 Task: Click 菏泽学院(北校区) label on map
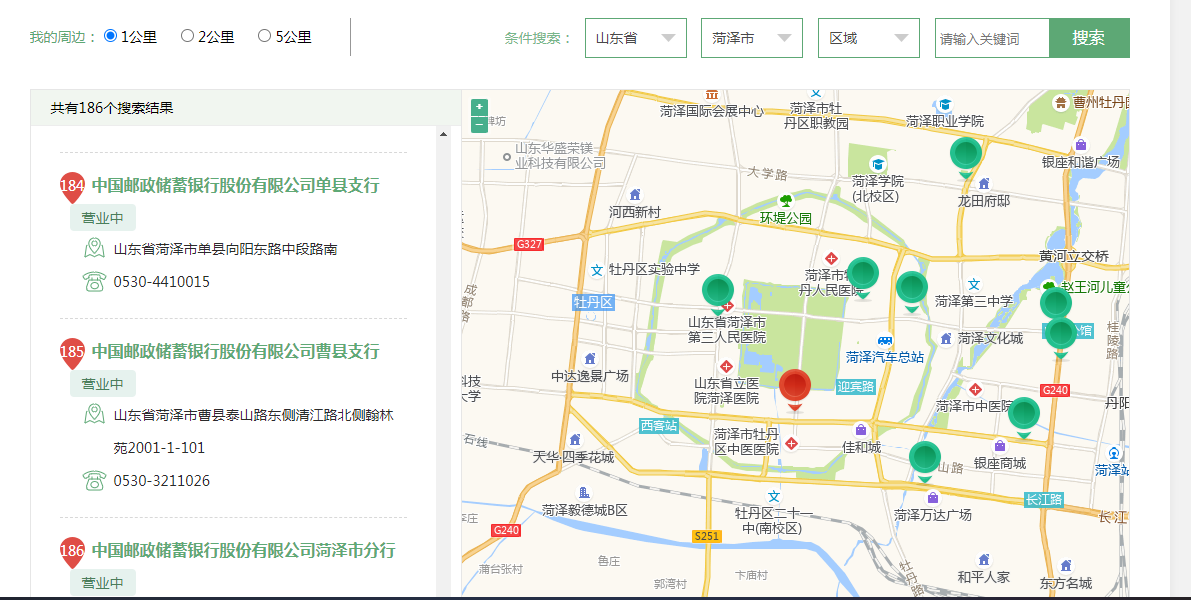[878, 188]
